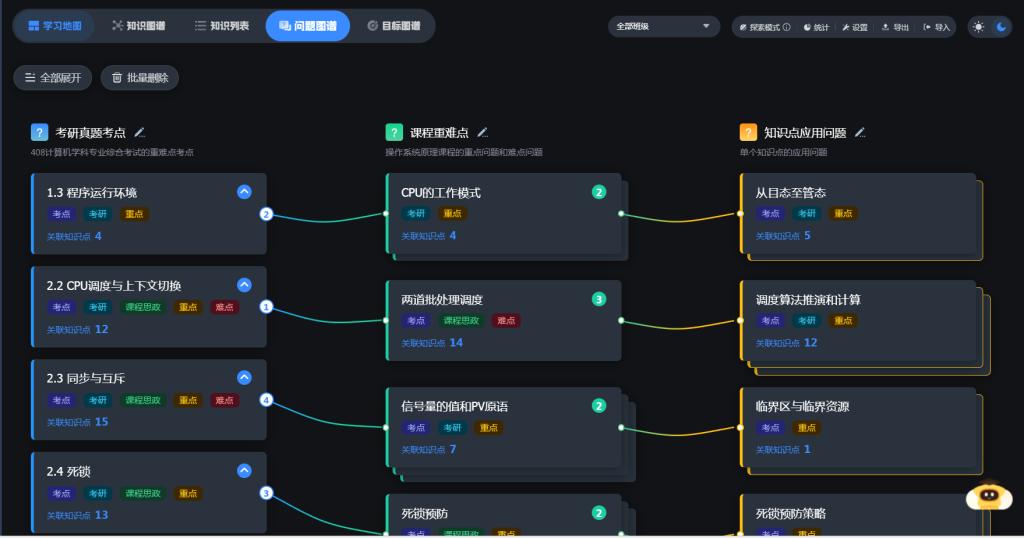Image resolution: width=1024 pixels, height=538 pixels.
Task: Open 统计 statistics from the top toolbar
Action: coord(816,27)
